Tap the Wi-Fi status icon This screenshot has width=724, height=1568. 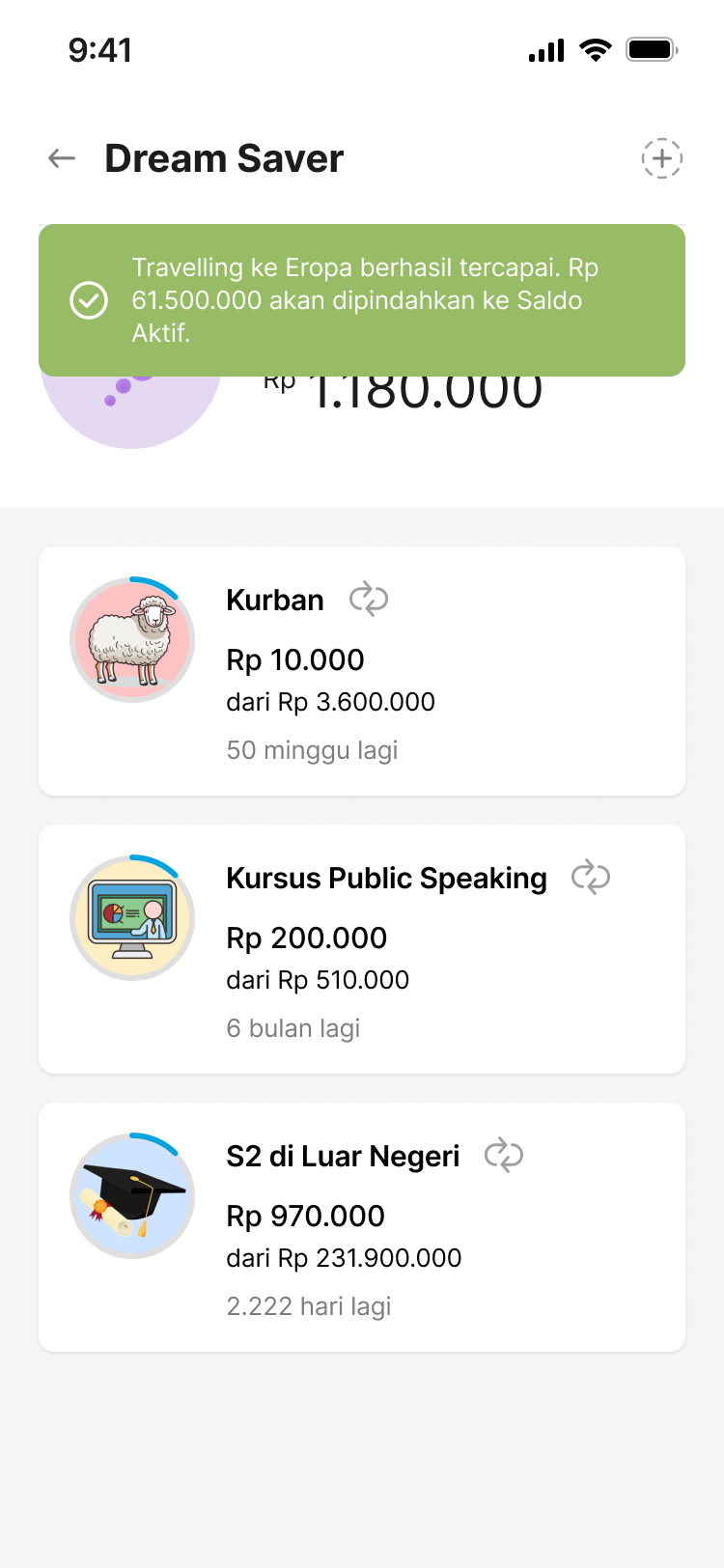(596, 50)
